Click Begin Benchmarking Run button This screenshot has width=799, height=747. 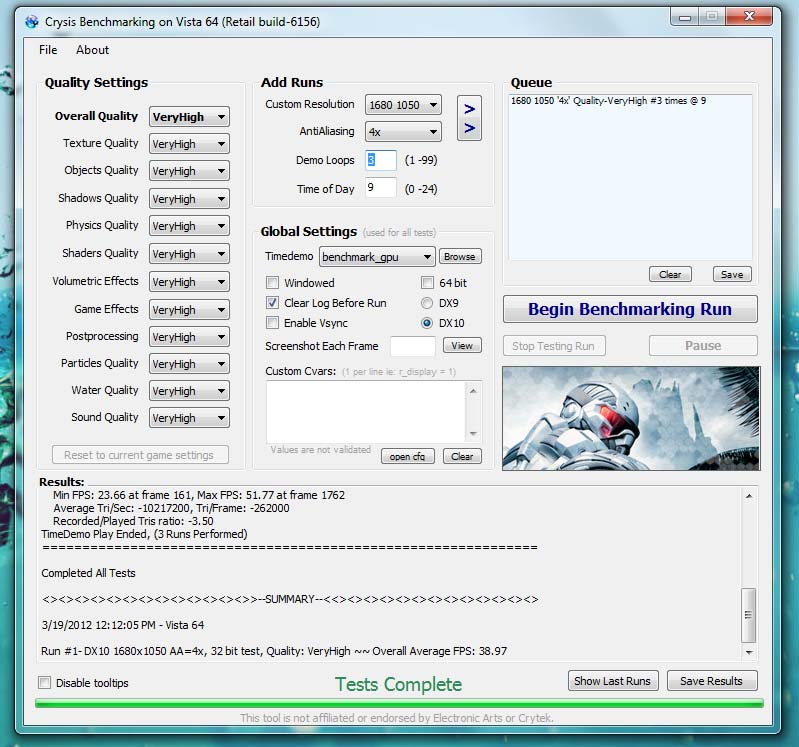[x=630, y=309]
